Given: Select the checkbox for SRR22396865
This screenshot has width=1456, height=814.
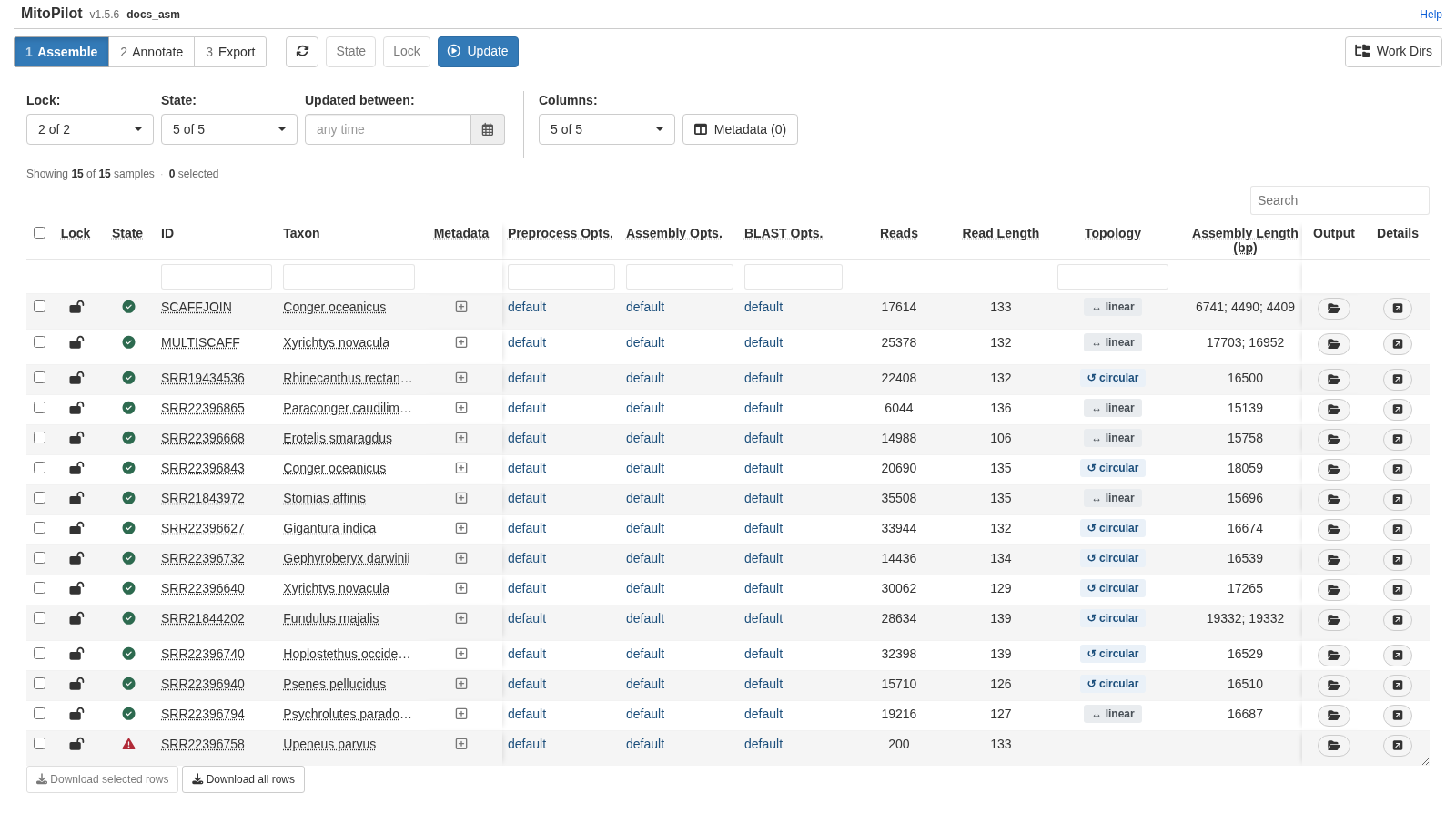Looking at the screenshot, I should 39,407.
